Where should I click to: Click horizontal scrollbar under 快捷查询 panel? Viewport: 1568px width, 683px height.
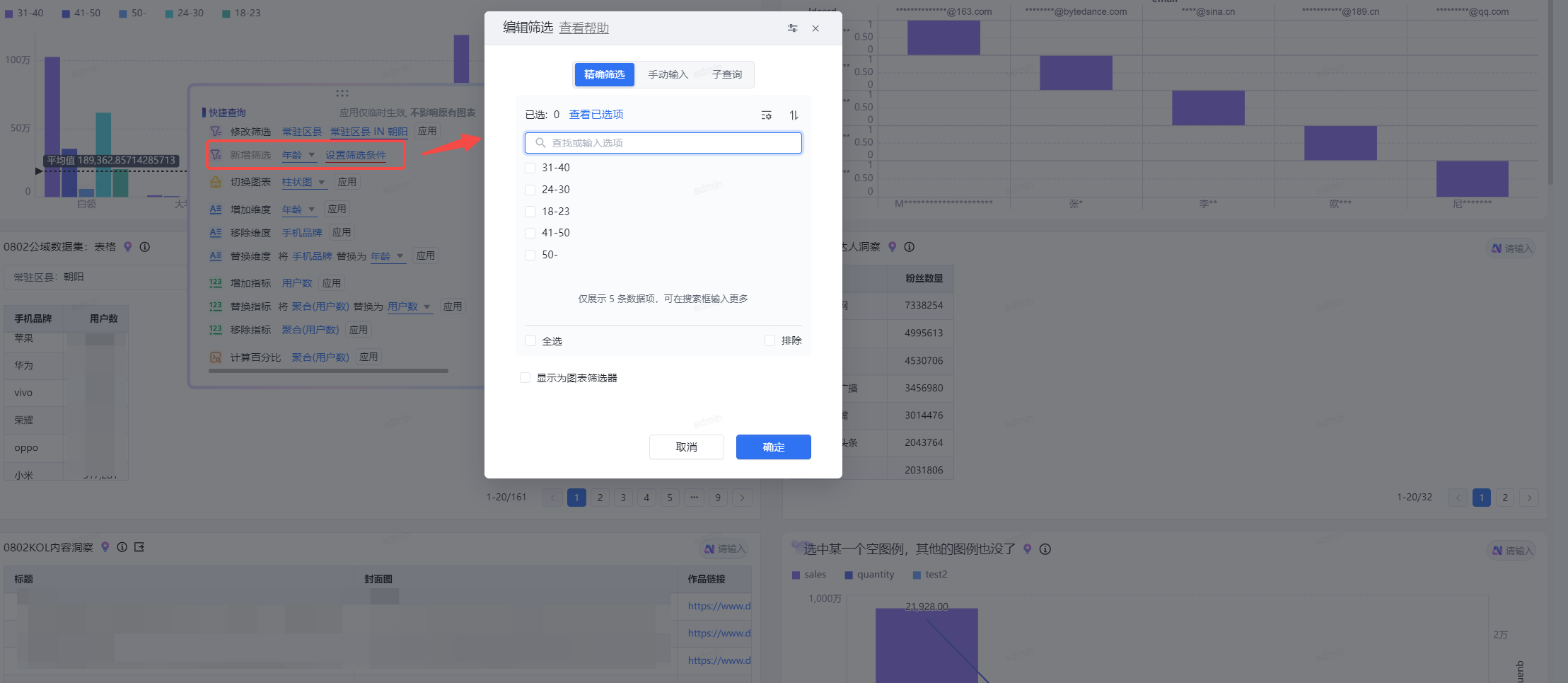click(x=328, y=371)
